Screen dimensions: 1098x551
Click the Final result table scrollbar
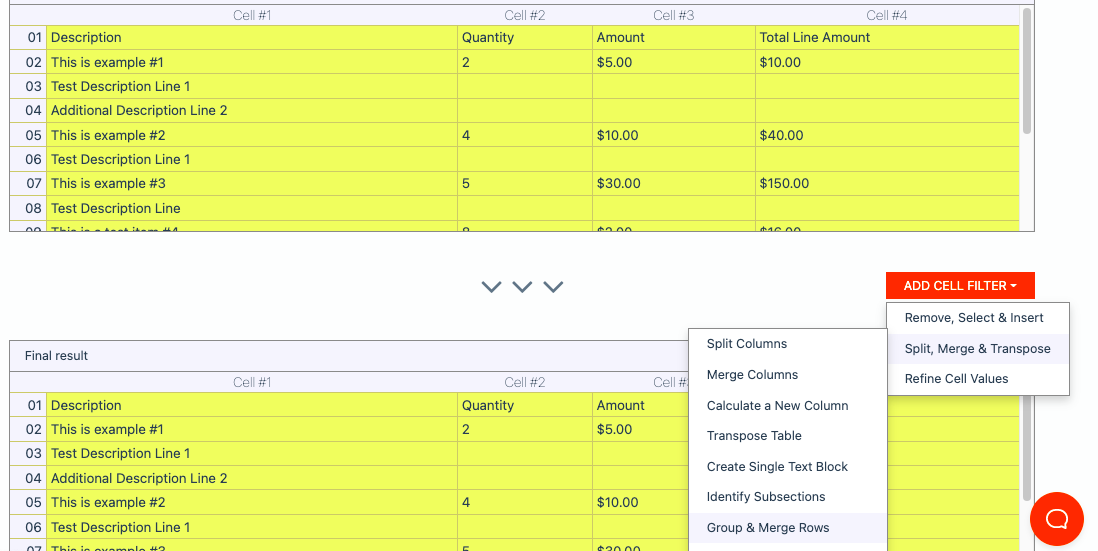click(1027, 448)
